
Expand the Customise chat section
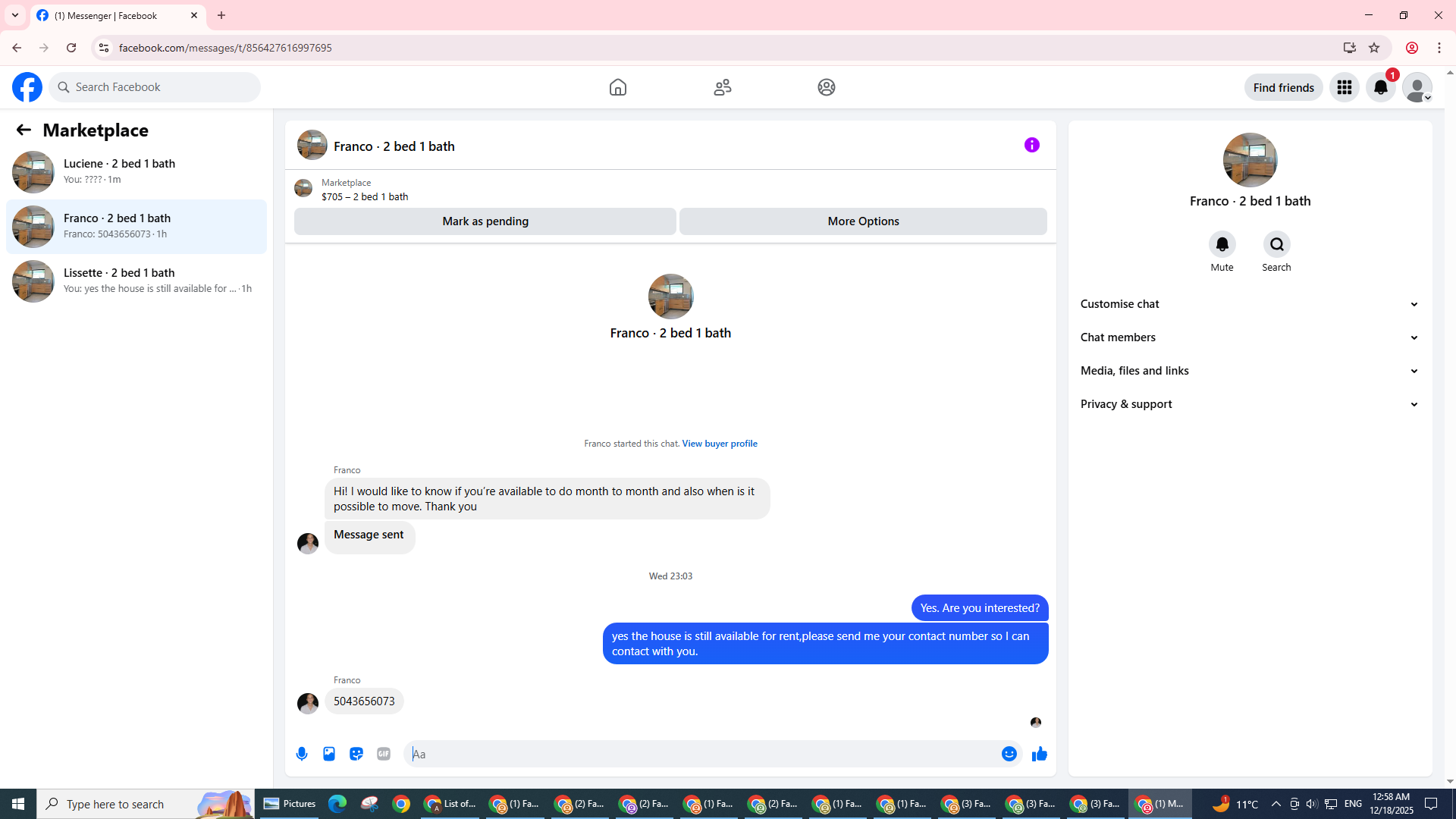click(x=1249, y=304)
